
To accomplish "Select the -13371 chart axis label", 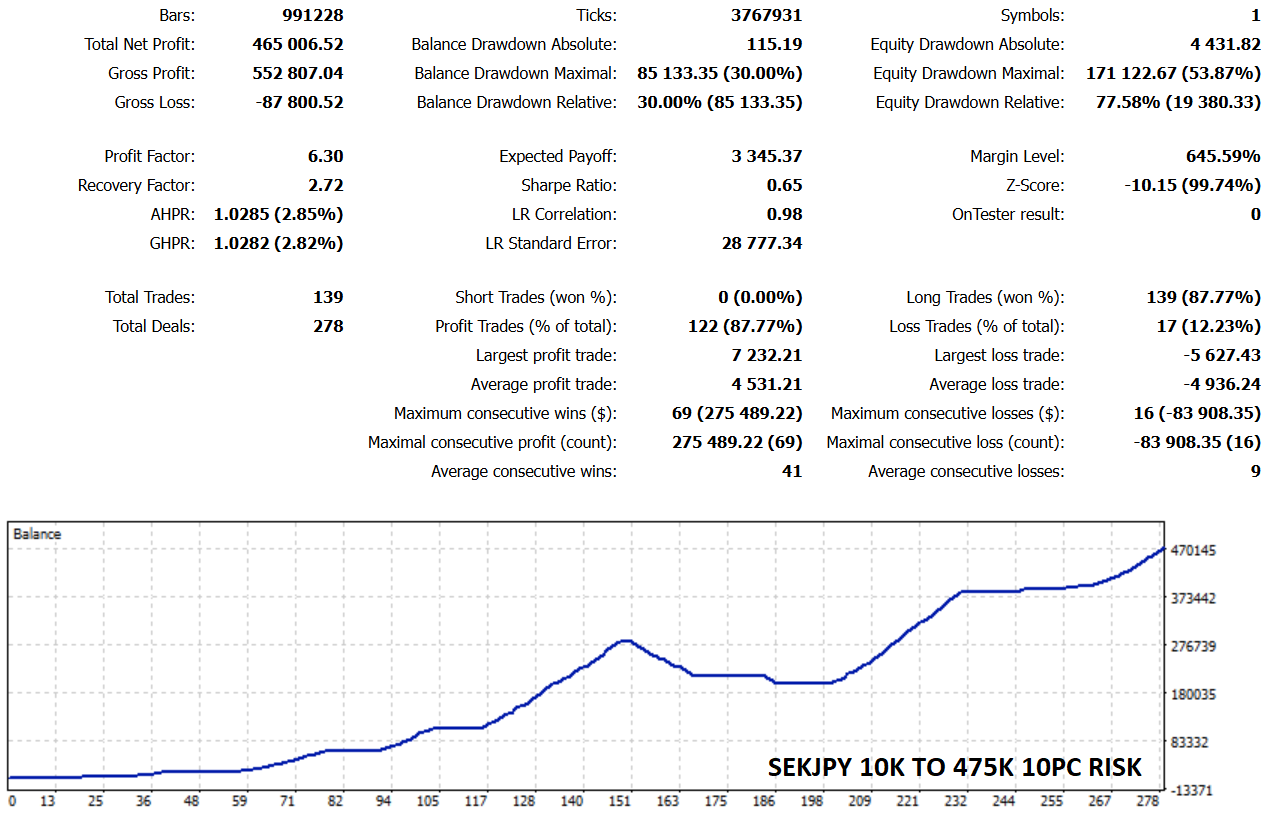I will 1194,791.
